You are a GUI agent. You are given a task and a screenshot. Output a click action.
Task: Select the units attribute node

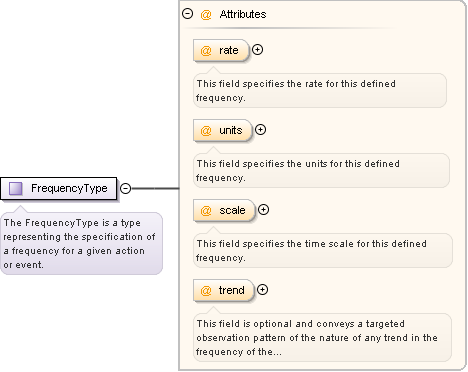click(223, 130)
